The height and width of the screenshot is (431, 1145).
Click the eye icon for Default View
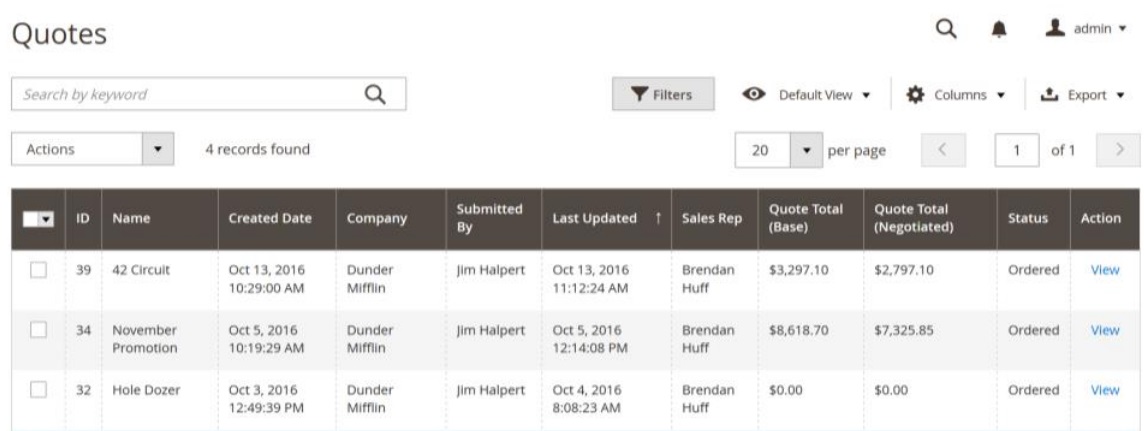(x=754, y=94)
